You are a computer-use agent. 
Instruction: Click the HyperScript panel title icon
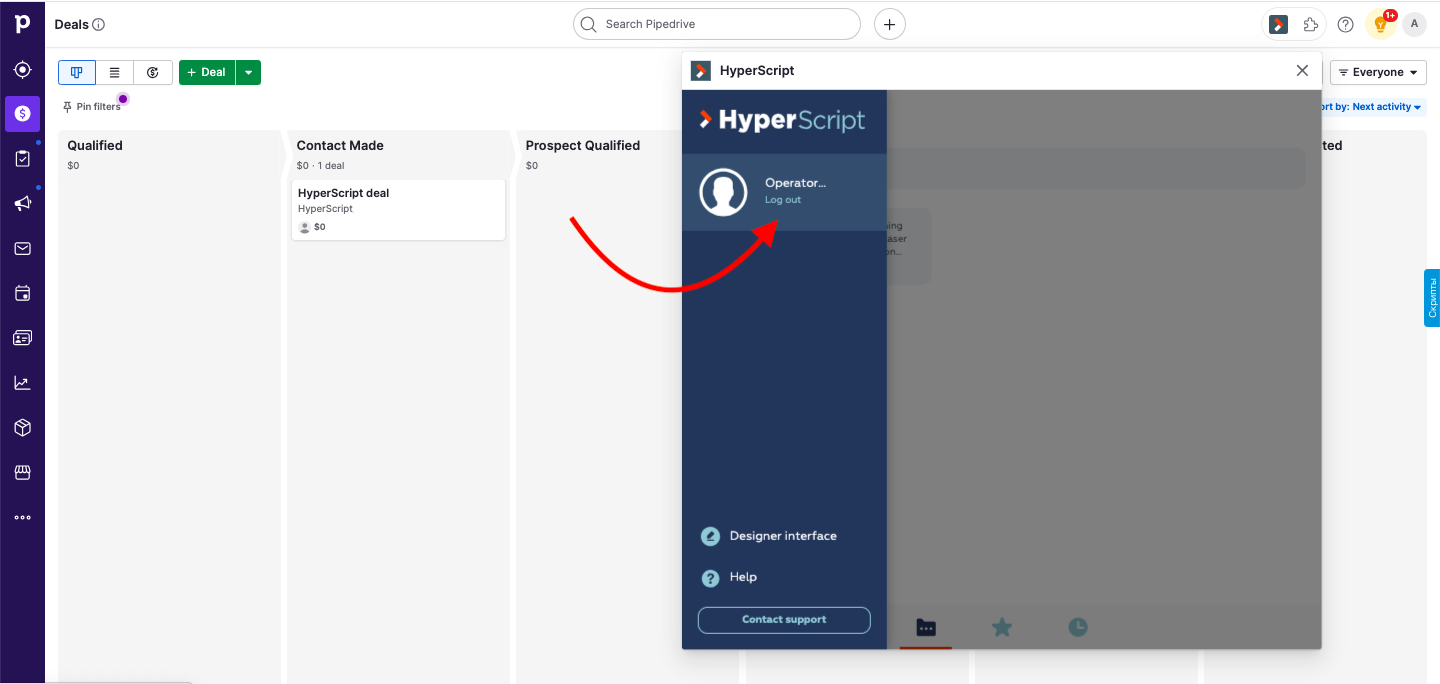(x=701, y=70)
